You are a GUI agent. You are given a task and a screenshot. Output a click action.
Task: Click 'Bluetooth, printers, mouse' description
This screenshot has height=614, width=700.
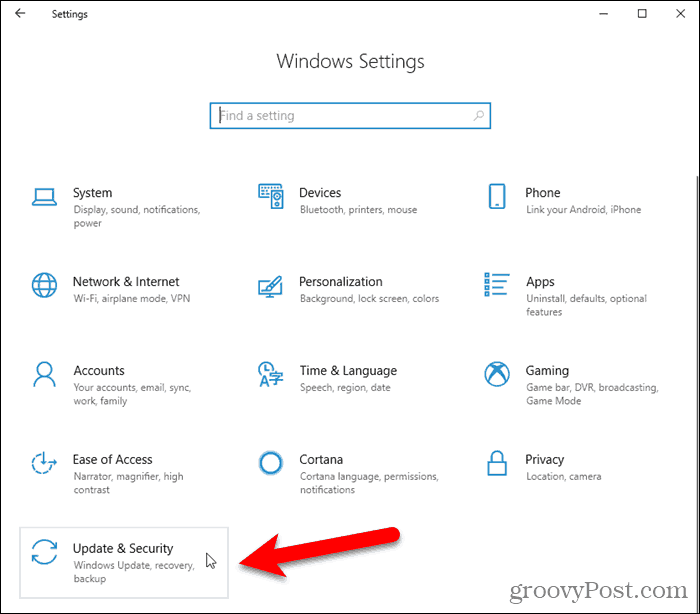pos(358,210)
